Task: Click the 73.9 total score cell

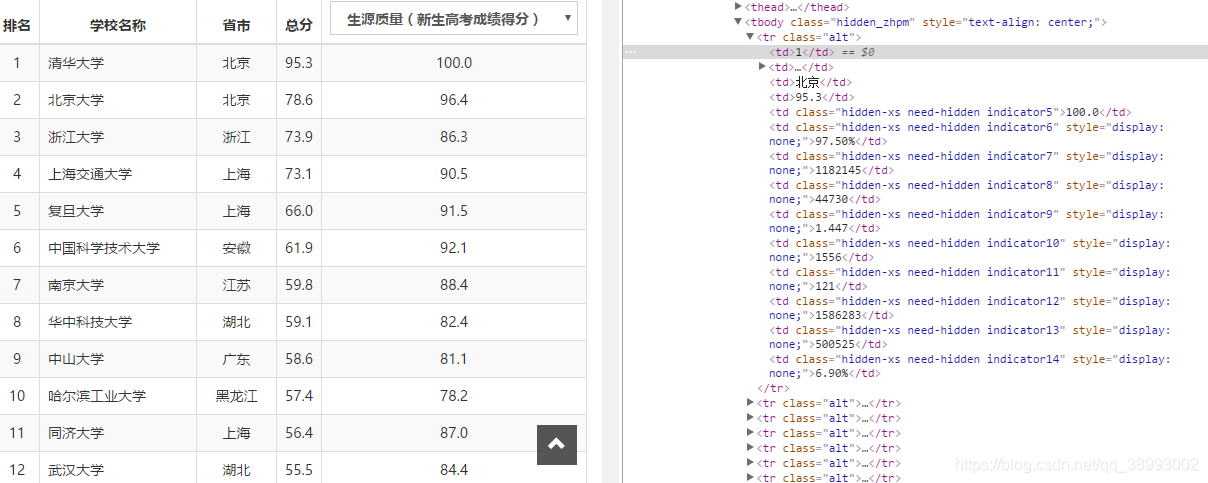Action: (299, 137)
